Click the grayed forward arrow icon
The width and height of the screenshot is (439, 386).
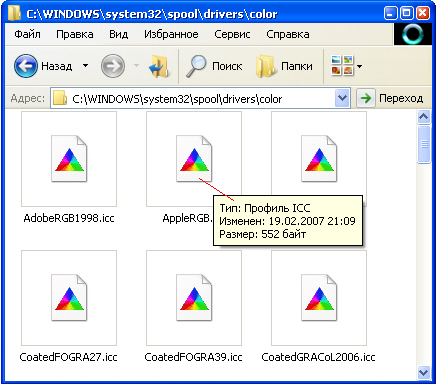(113, 66)
